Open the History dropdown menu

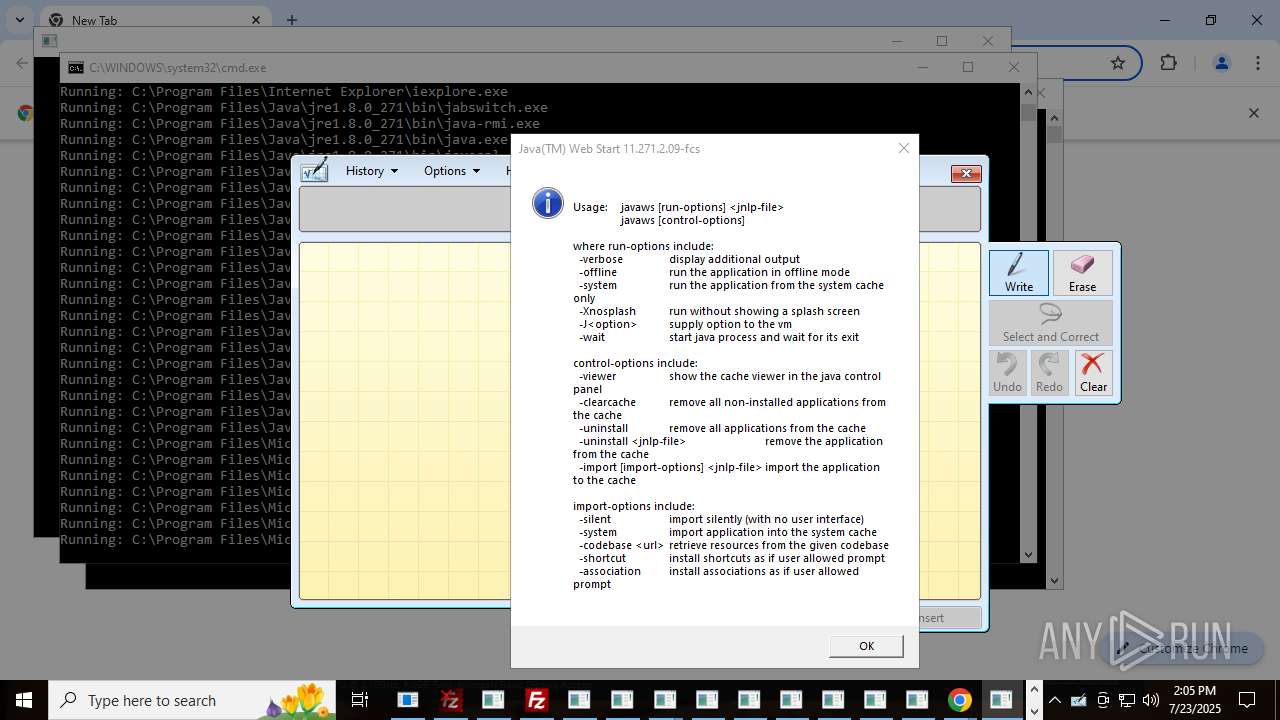click(371, 170)
